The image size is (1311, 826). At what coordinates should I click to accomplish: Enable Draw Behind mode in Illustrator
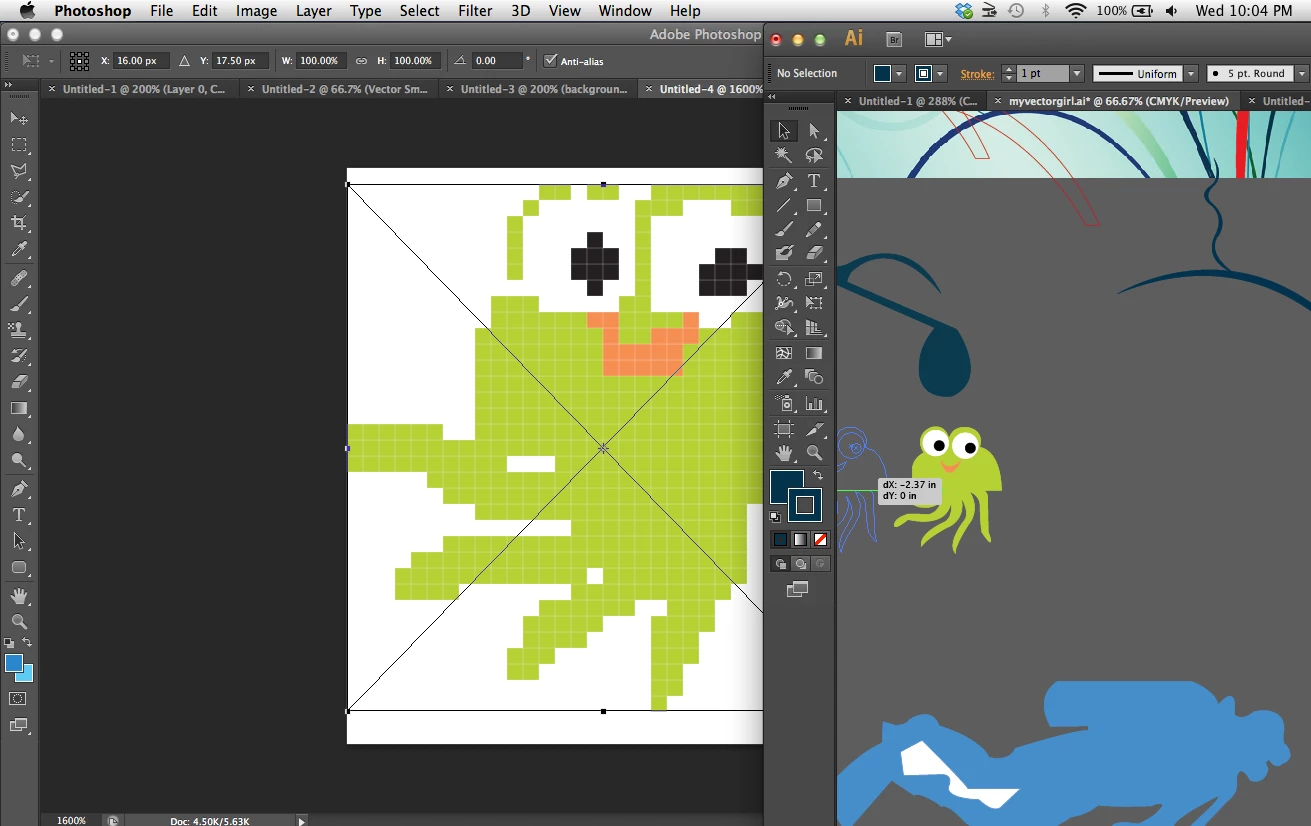coord(800,564)
